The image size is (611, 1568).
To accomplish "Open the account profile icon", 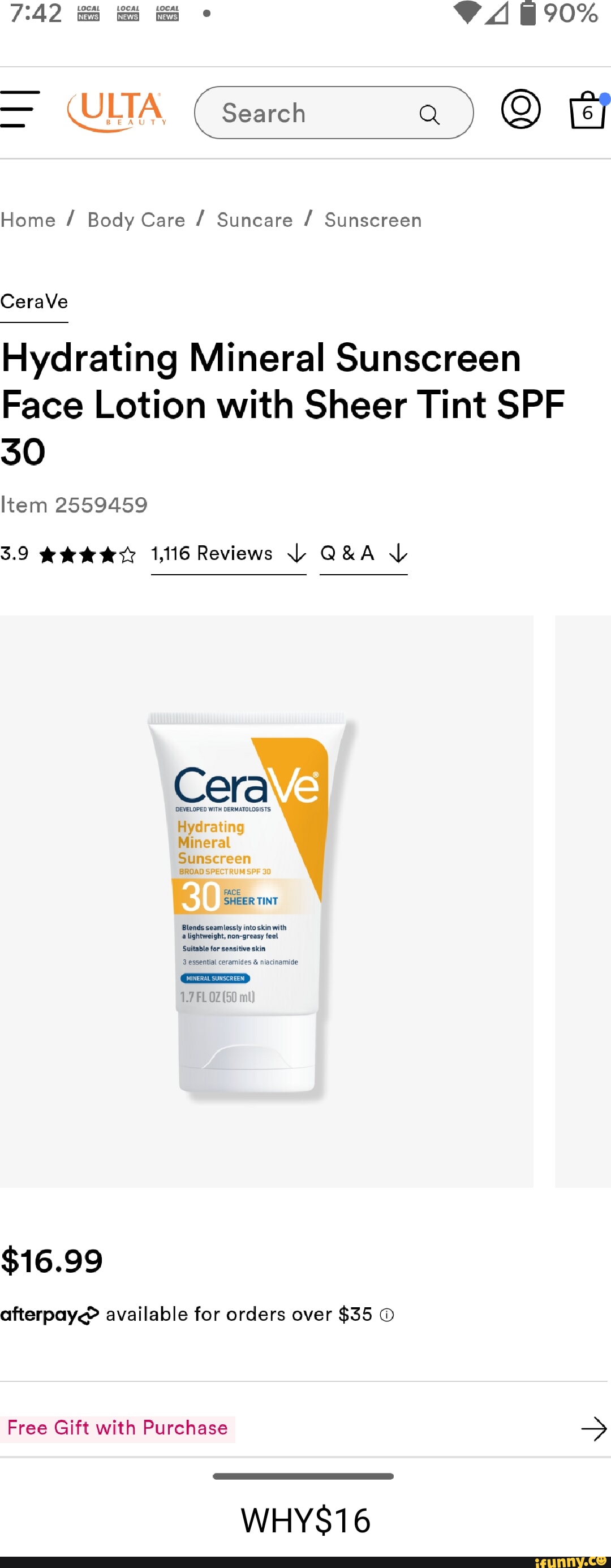I will tap(521, 110).
